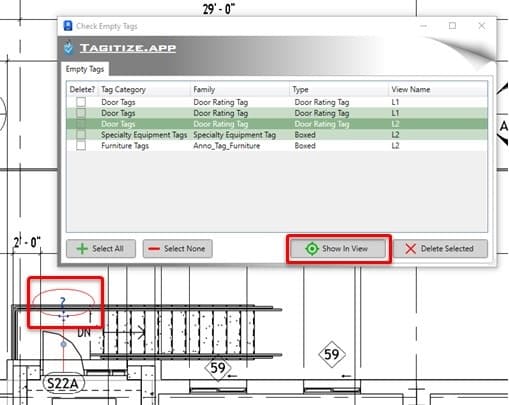The width and height of the screenshot is (509, 405).
Task: Select the empty '?' door tag in drawing
Action: (x=63, y=302)
